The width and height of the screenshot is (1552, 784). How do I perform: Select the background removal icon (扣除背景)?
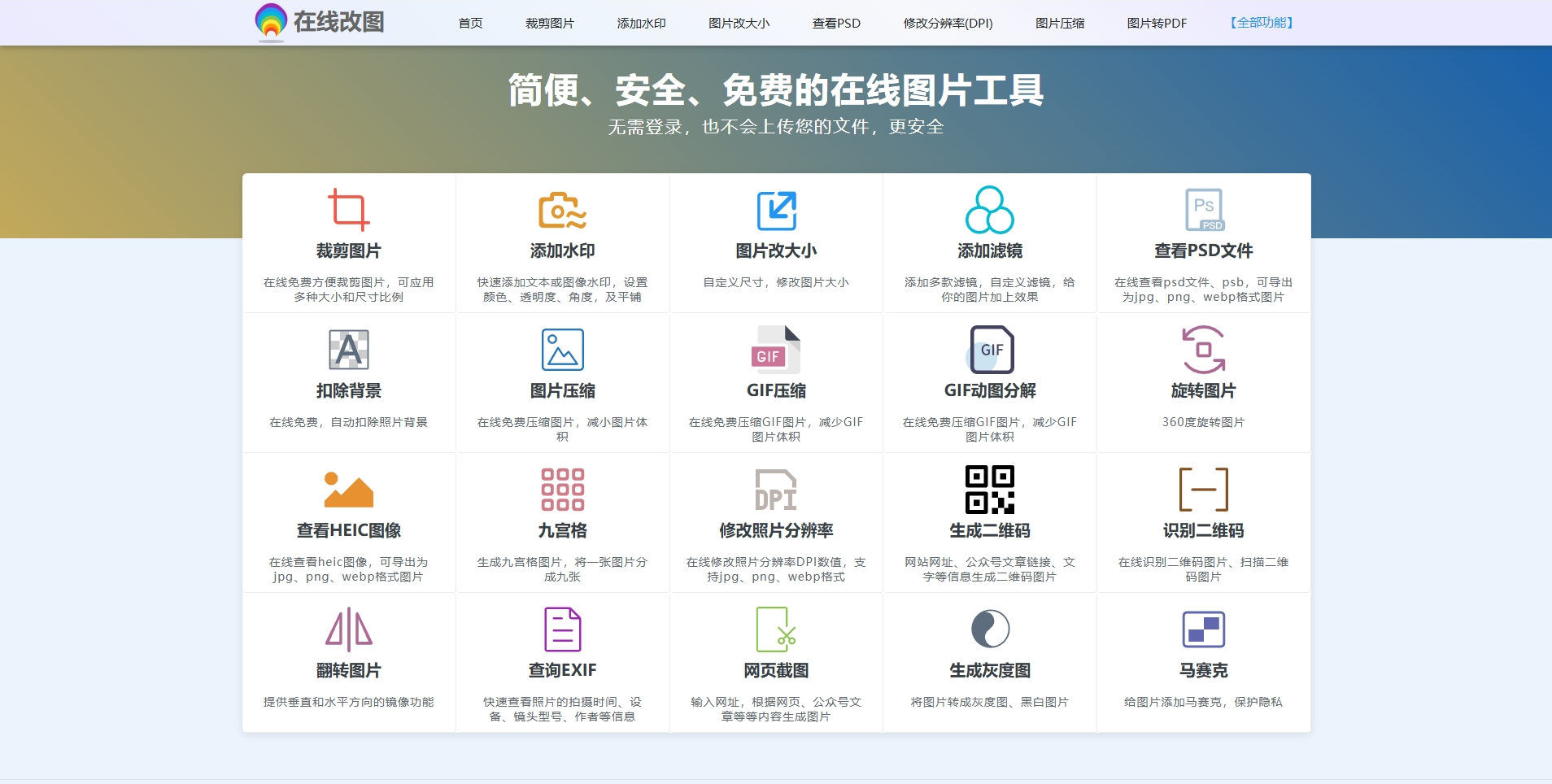point(348,350)
